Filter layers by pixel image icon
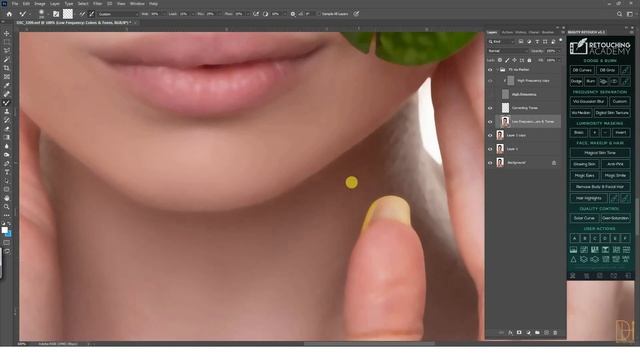Viewport: 640px width, 360px height. [x=521, y=42]
